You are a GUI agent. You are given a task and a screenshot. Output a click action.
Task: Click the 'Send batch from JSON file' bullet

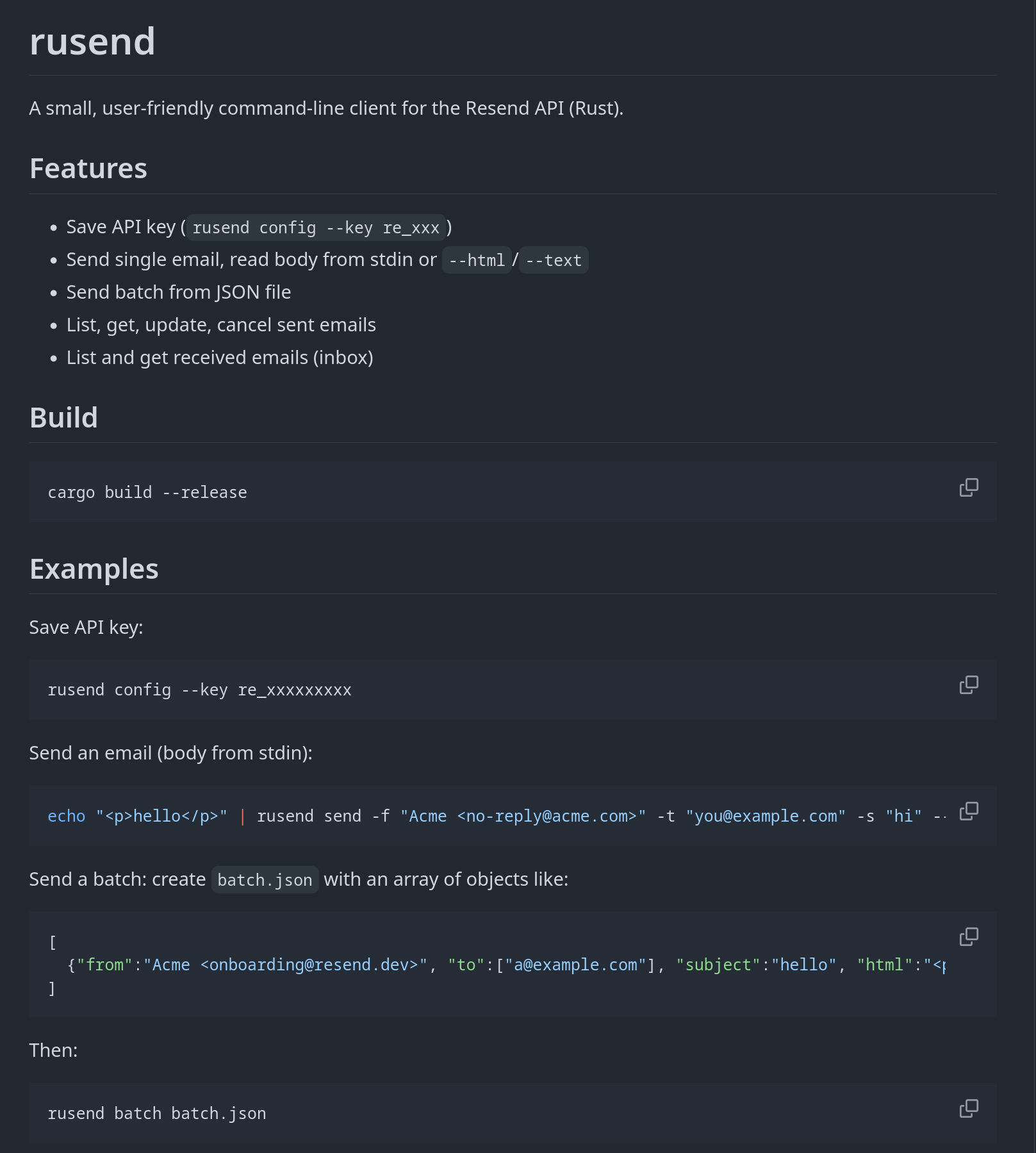pyautogui.click(x=179, y=293)
